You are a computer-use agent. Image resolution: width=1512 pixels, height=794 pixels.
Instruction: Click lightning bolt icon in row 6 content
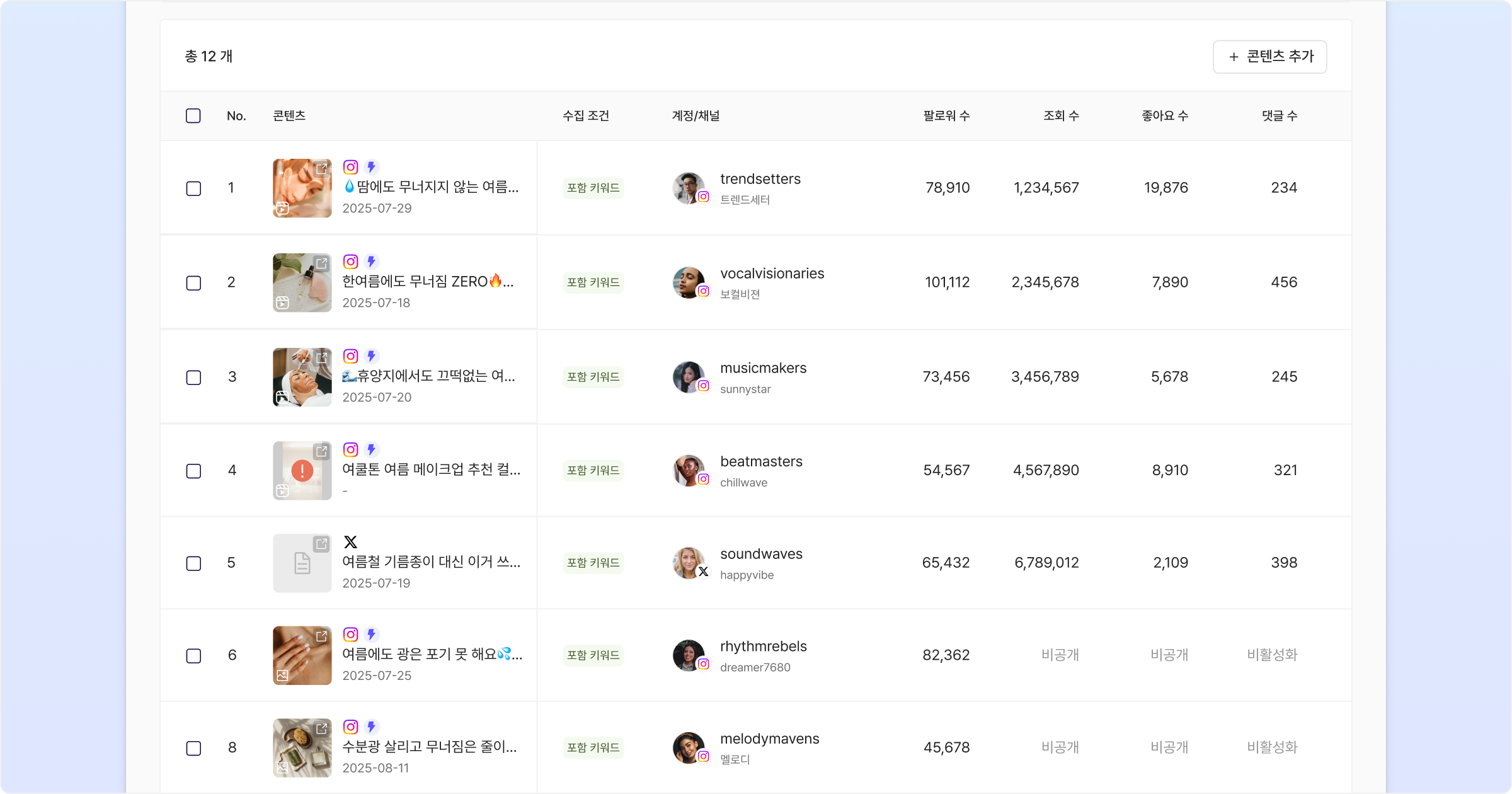(x=372, y=634)
